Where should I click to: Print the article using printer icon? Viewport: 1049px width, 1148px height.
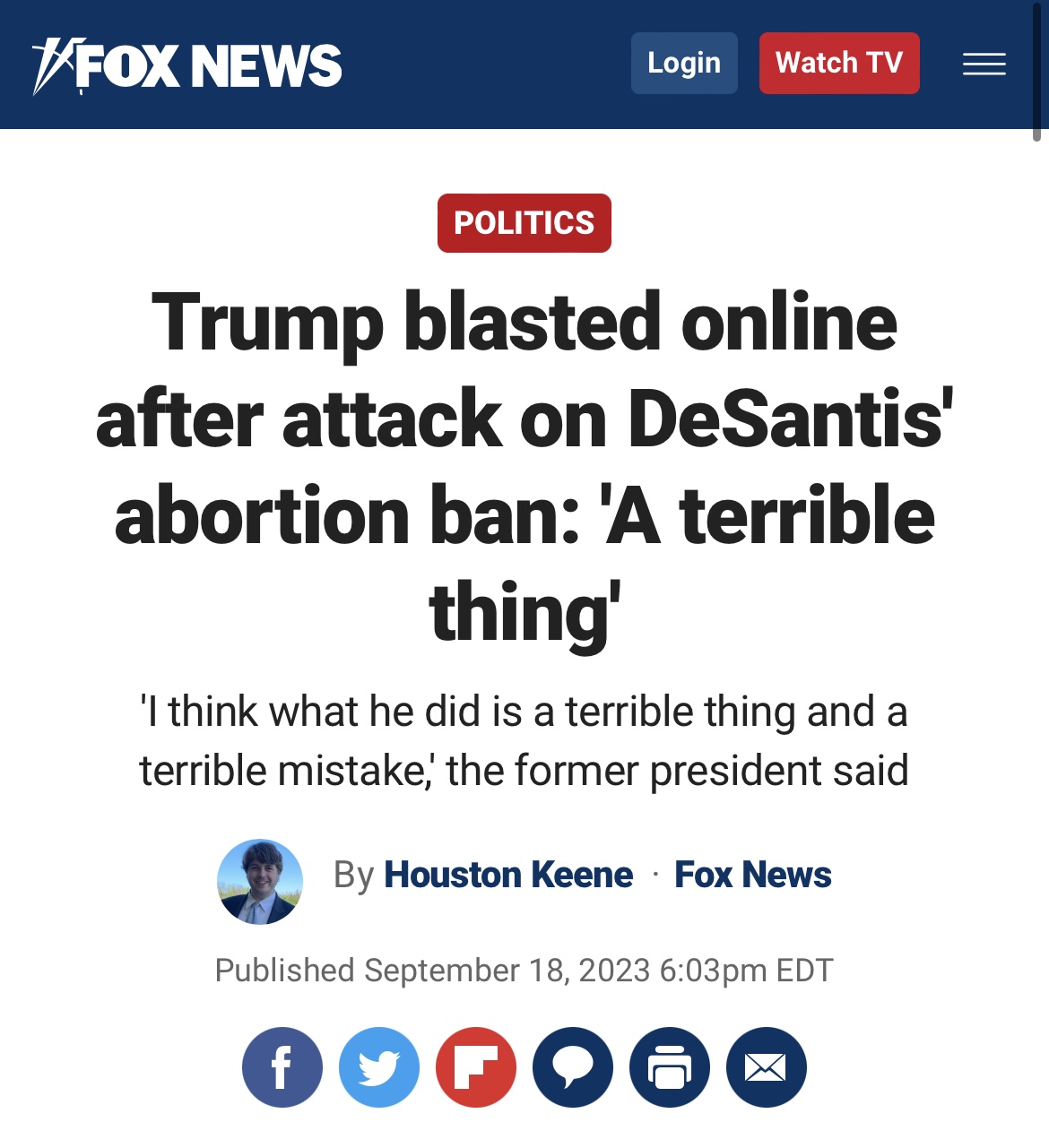670,1067
